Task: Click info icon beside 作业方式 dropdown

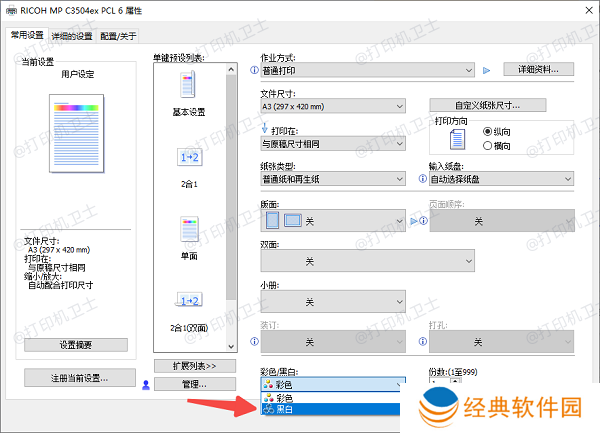Action: tap(254, 70)
